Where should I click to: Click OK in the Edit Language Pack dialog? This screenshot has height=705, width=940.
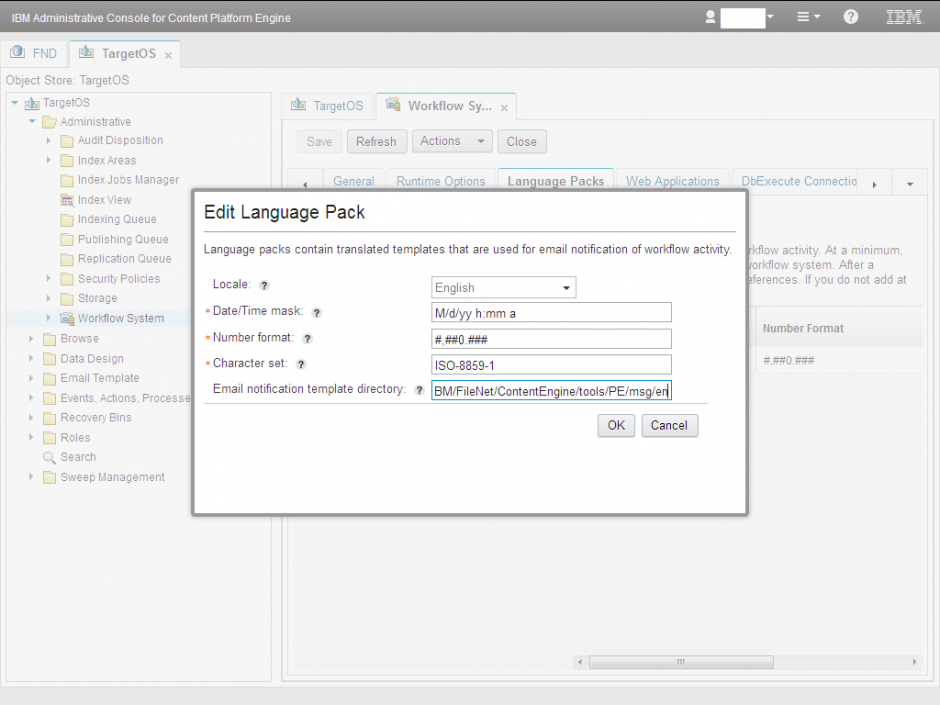click(615, 424)
